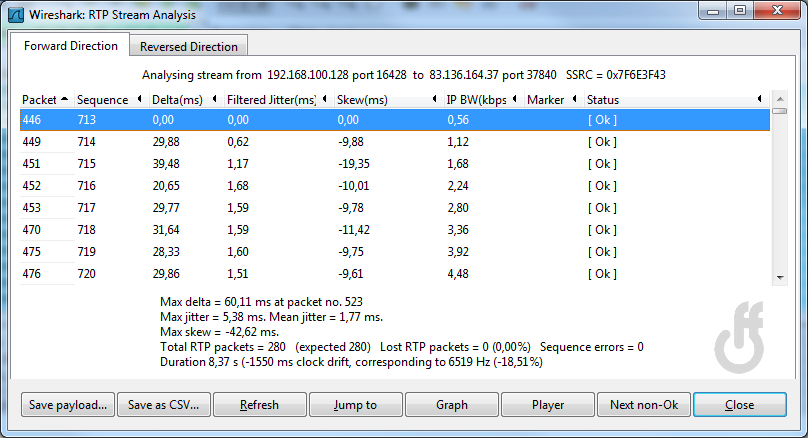Click Save payload... button
Image resolution: width=808 pixels, height=438 pixels.
68,405
